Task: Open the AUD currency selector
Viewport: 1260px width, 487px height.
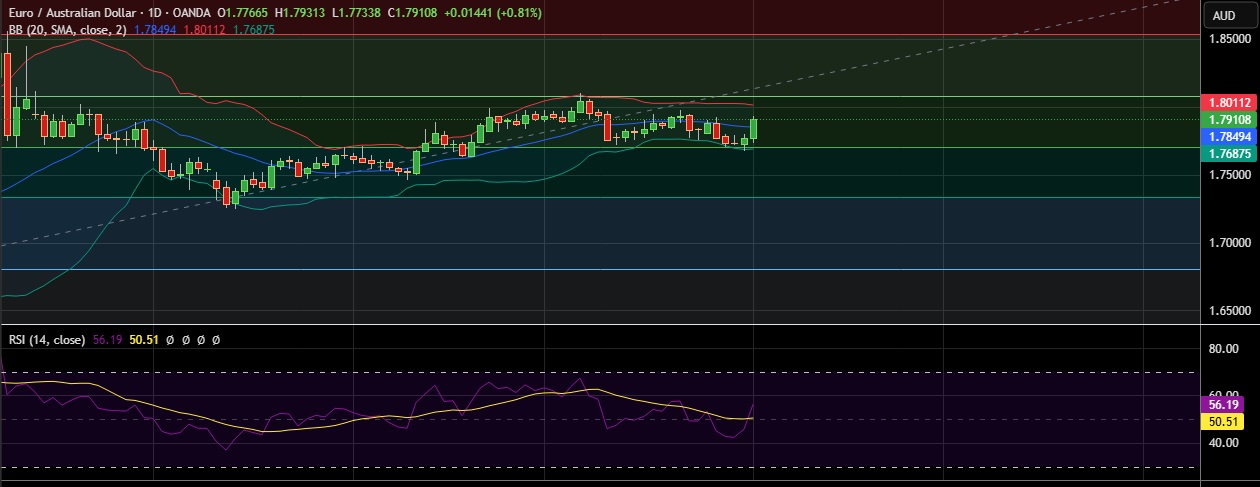Action: click(x=1225, y=15)
